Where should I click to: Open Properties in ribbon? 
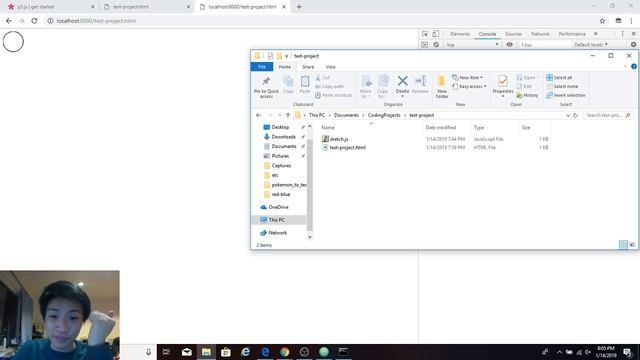click(x=503, y=85)
